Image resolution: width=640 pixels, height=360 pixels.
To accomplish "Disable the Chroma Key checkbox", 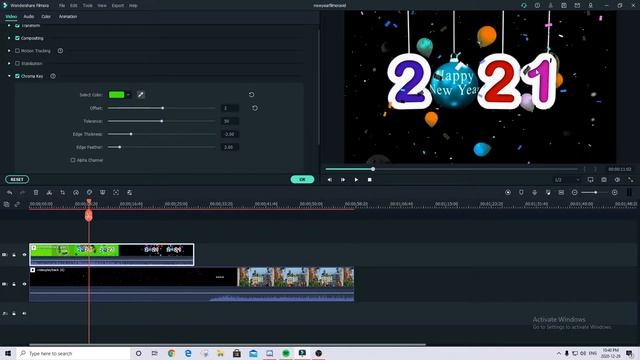I will [17, 76].
